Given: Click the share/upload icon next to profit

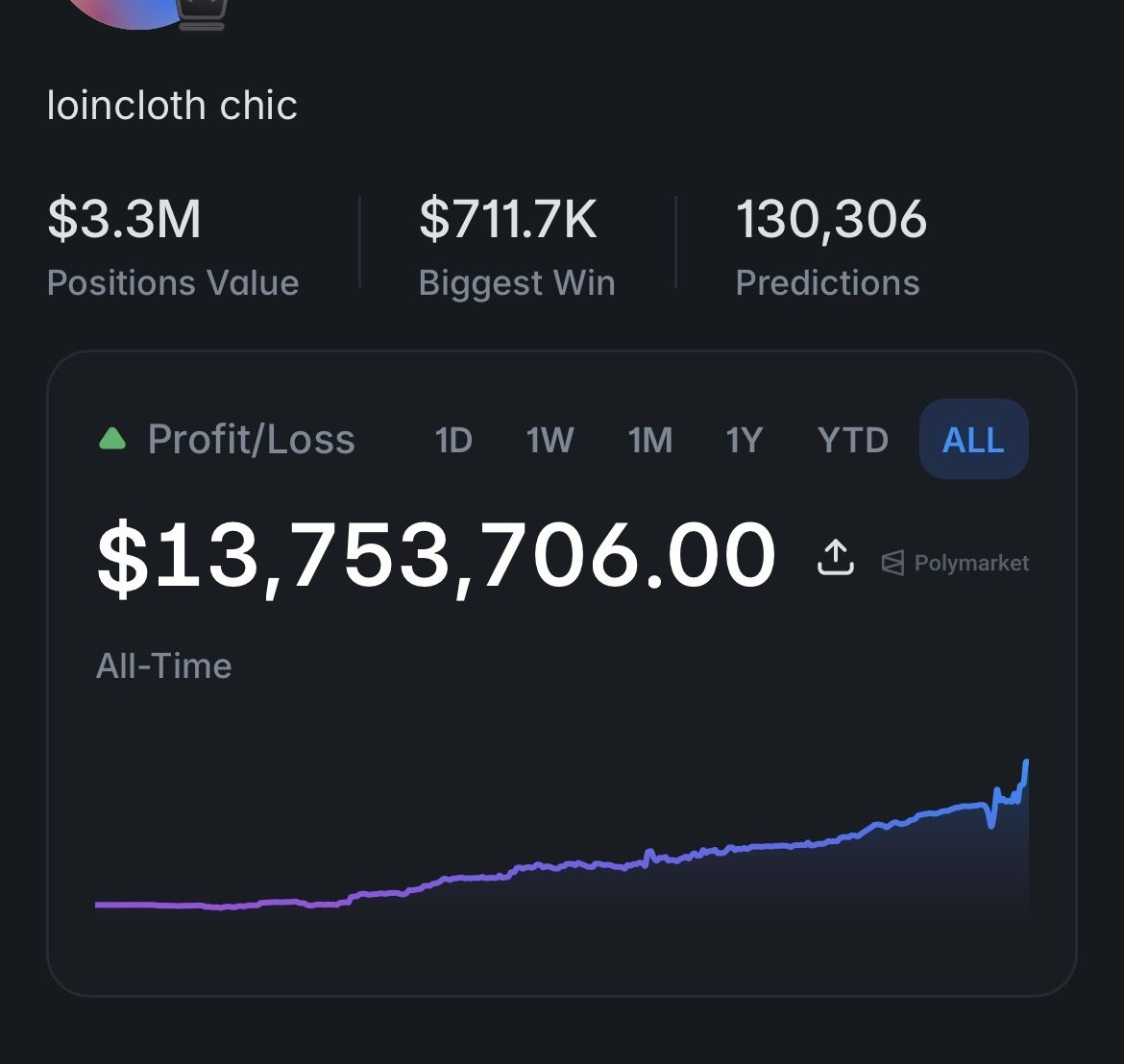Looking at the screenshot, I should [835, 557].
